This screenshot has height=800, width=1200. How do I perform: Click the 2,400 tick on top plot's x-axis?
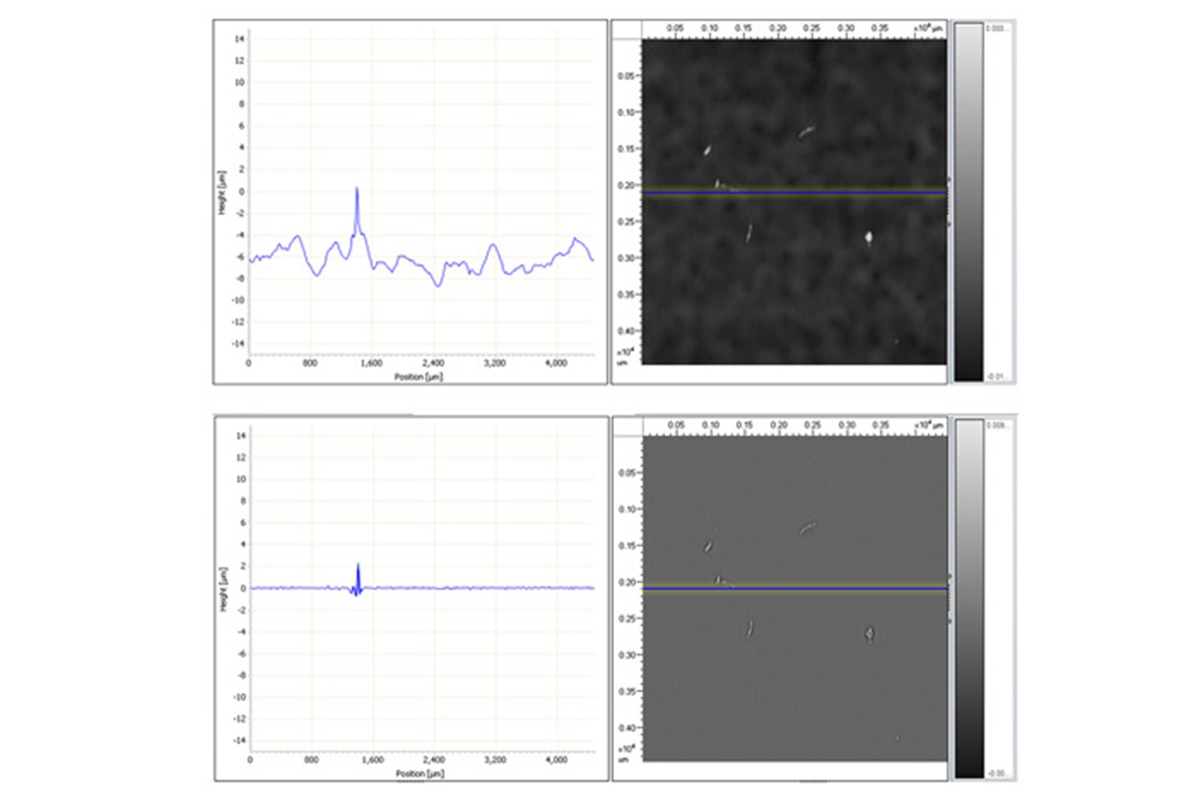pyautogui.click(x=433, y=364)
